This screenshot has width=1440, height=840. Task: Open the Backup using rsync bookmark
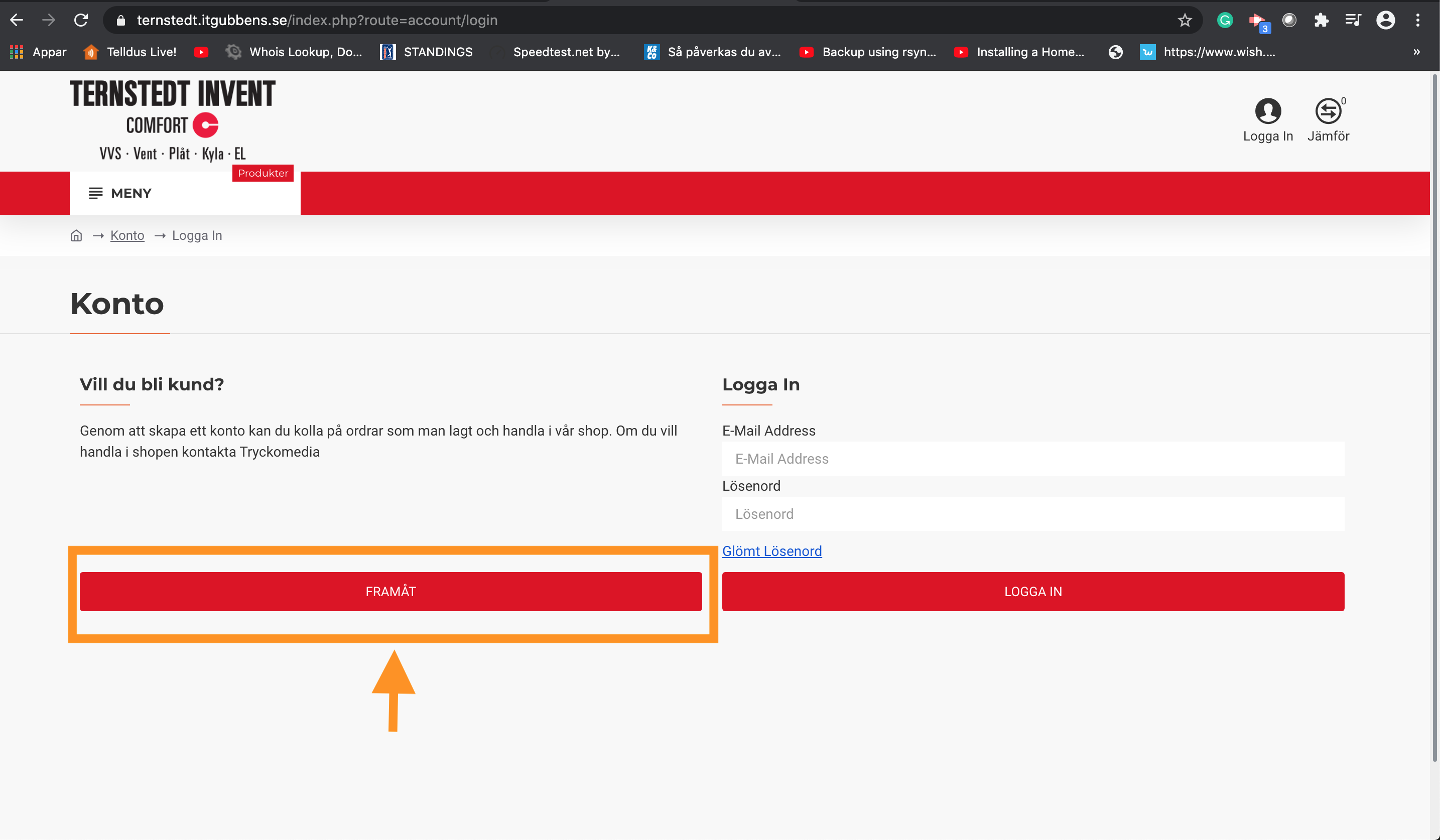[x=867, y=52]
